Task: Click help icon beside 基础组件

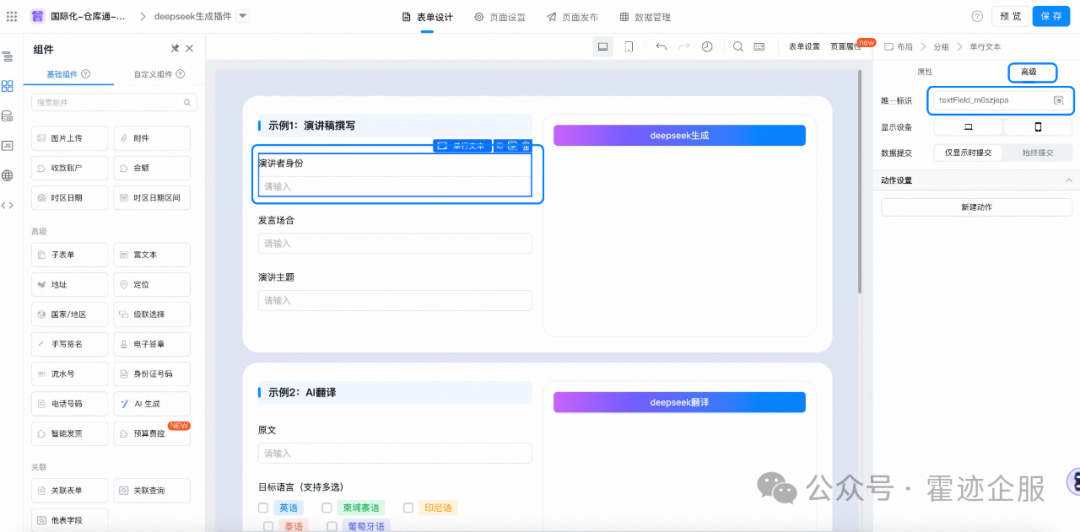Action: (x=86, y=74)
